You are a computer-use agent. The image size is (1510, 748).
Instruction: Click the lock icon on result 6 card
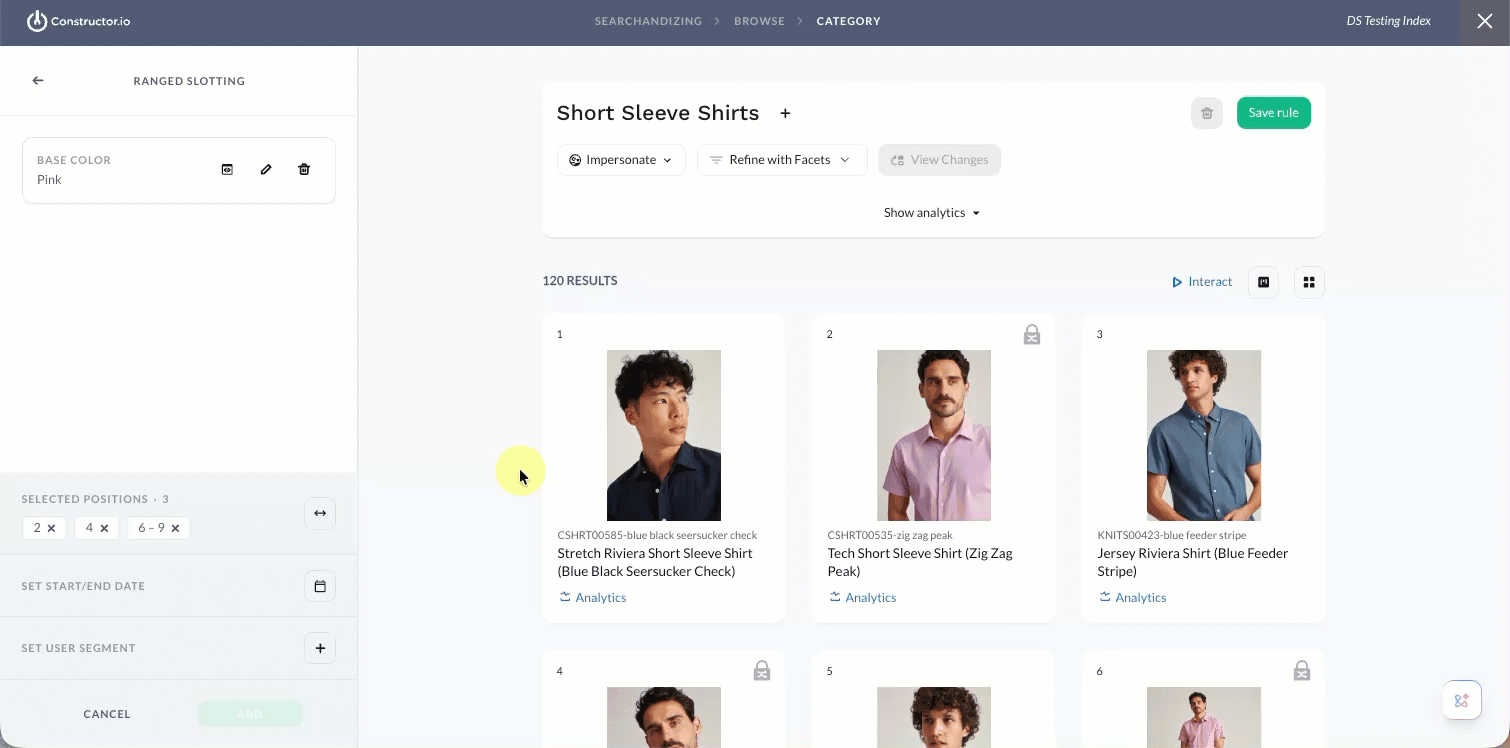1302,671
